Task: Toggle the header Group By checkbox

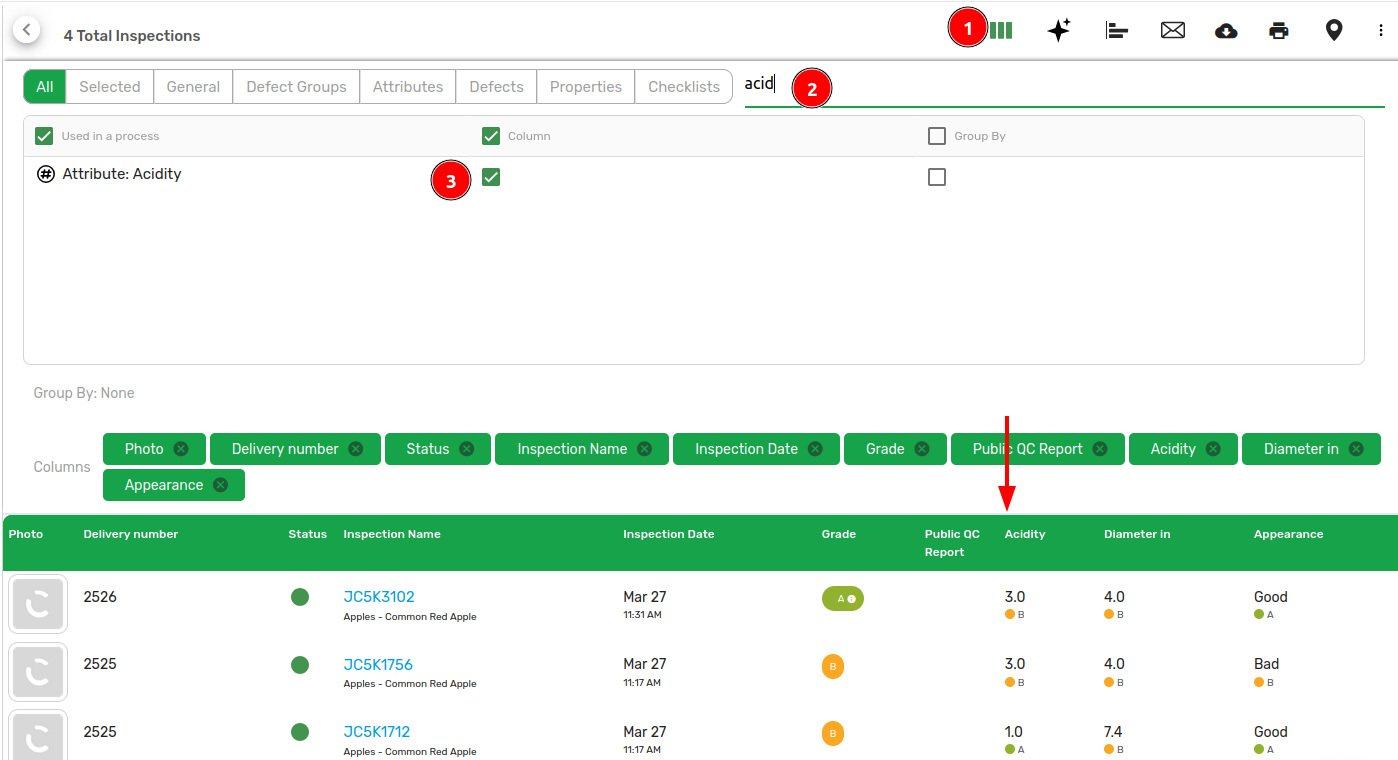Action: click(x=937, y=136)
